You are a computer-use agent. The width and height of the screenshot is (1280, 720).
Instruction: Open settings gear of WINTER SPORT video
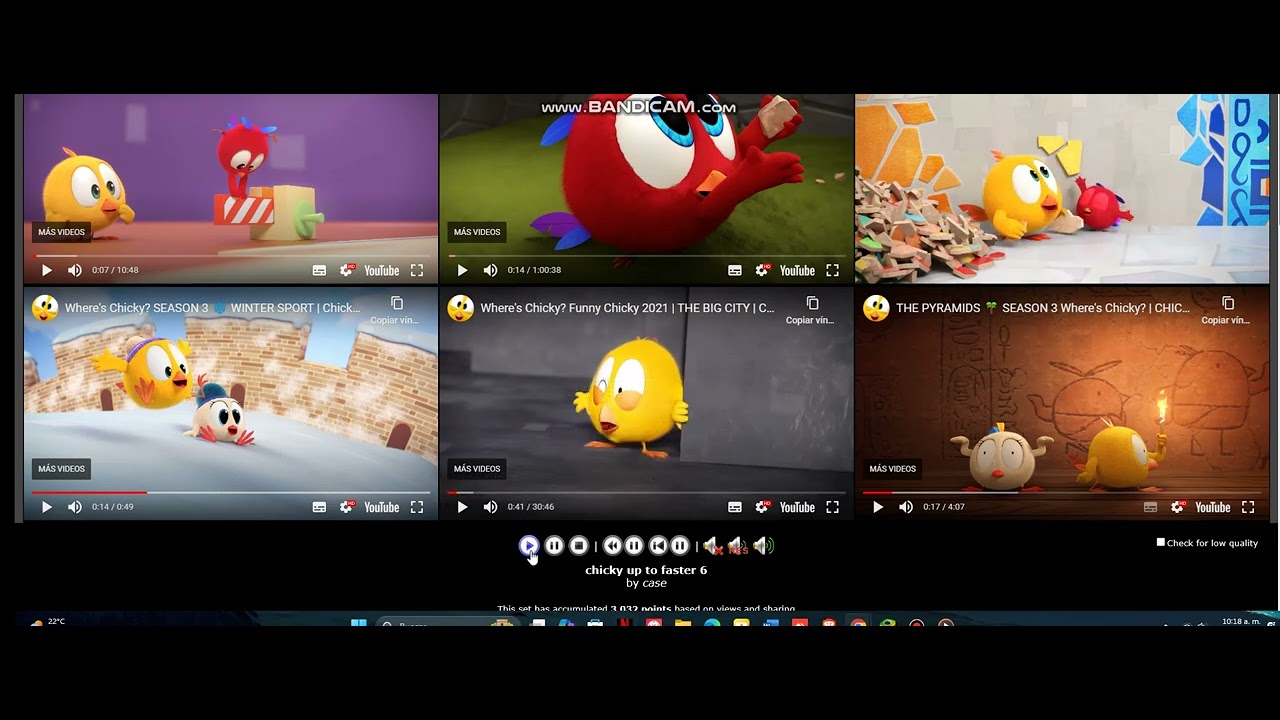pyautogui.click(x=347, y=507)
